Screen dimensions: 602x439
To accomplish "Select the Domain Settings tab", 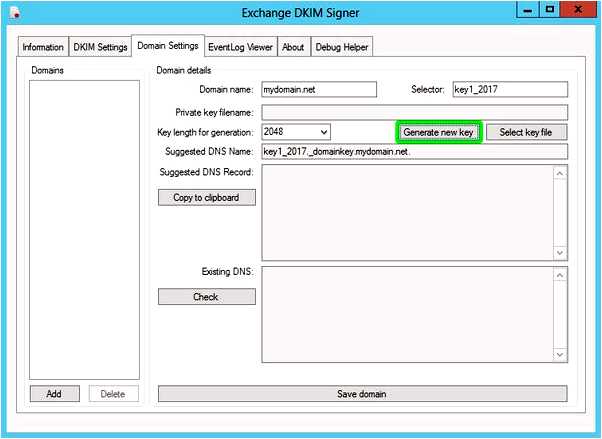I will (x=168, y=46).
